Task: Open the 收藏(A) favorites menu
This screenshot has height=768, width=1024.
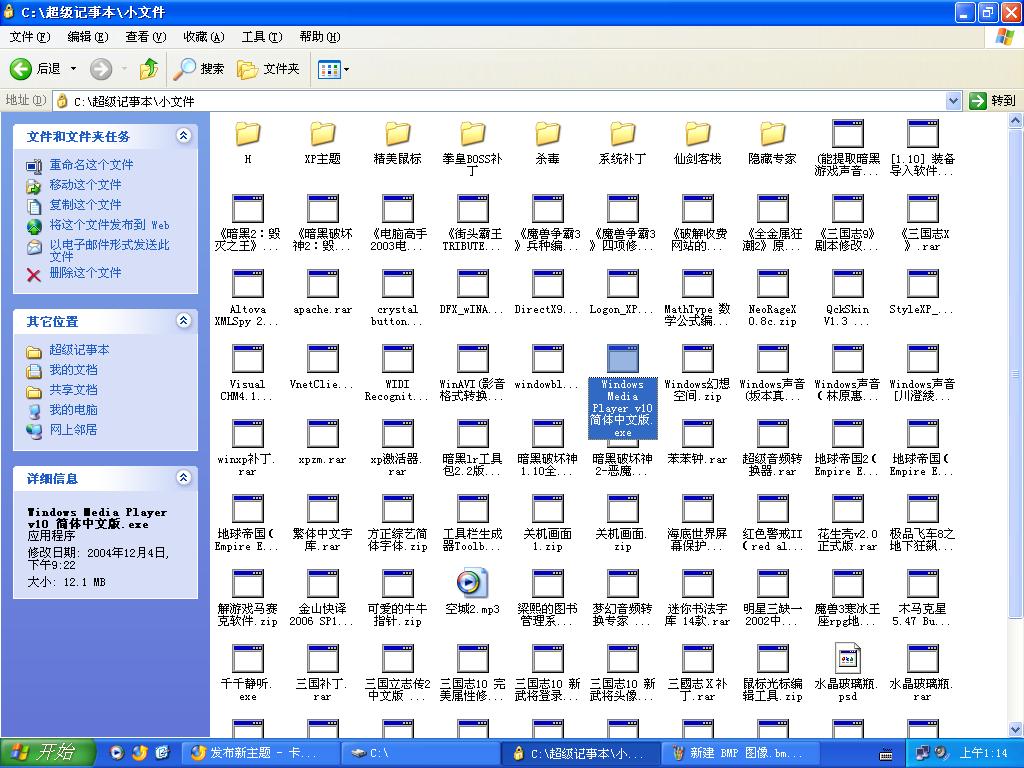Action: [203, 37]
